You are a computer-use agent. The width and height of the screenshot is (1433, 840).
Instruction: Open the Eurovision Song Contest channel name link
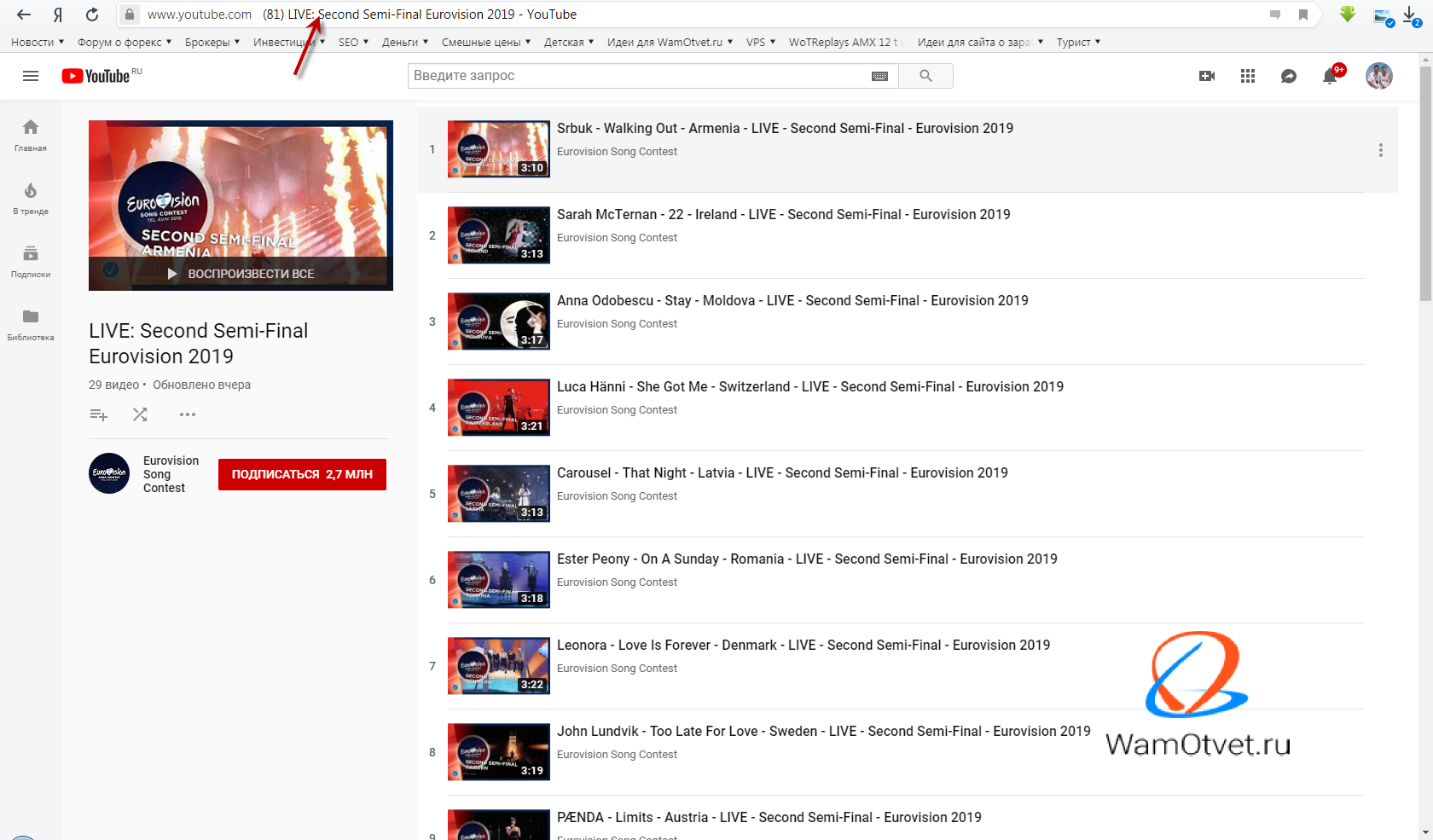click(x=171, y=474)
